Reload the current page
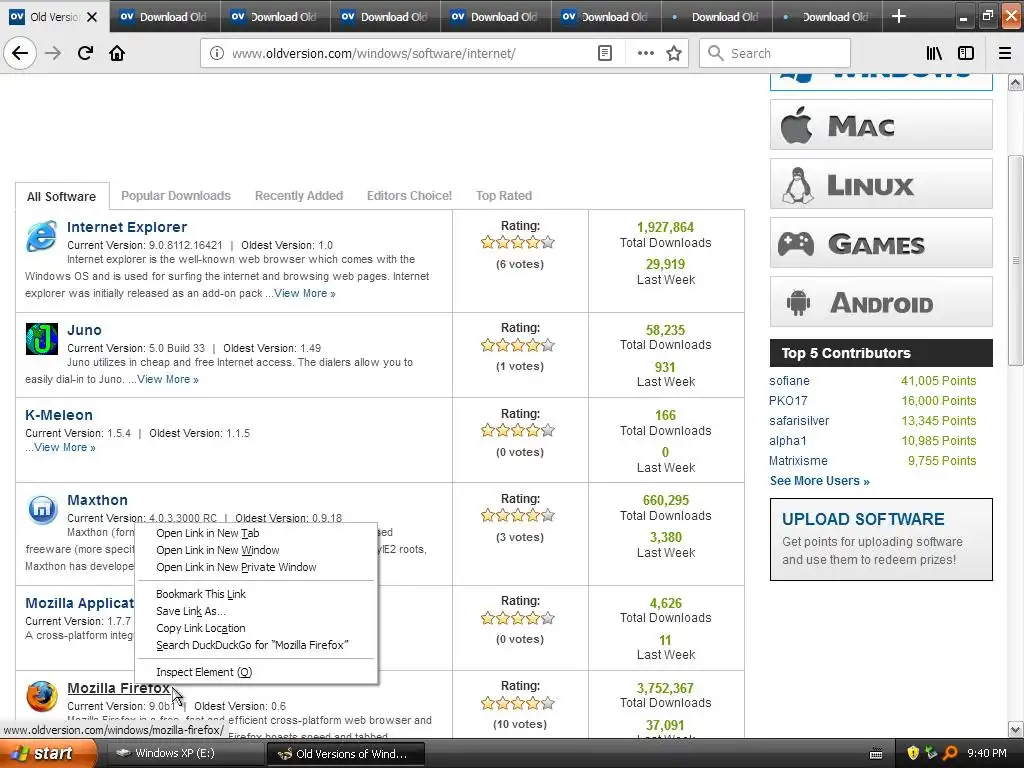The height and width of the screenshot is (768, 1024). coord(85,53)
